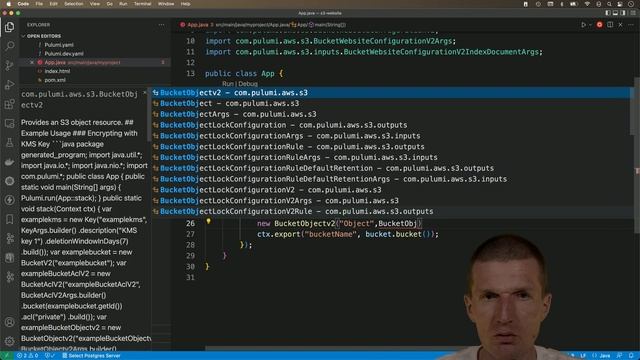640x360 pixels.
Task: Change the LF end-of-line setting
Action: (x=583, y=356)
